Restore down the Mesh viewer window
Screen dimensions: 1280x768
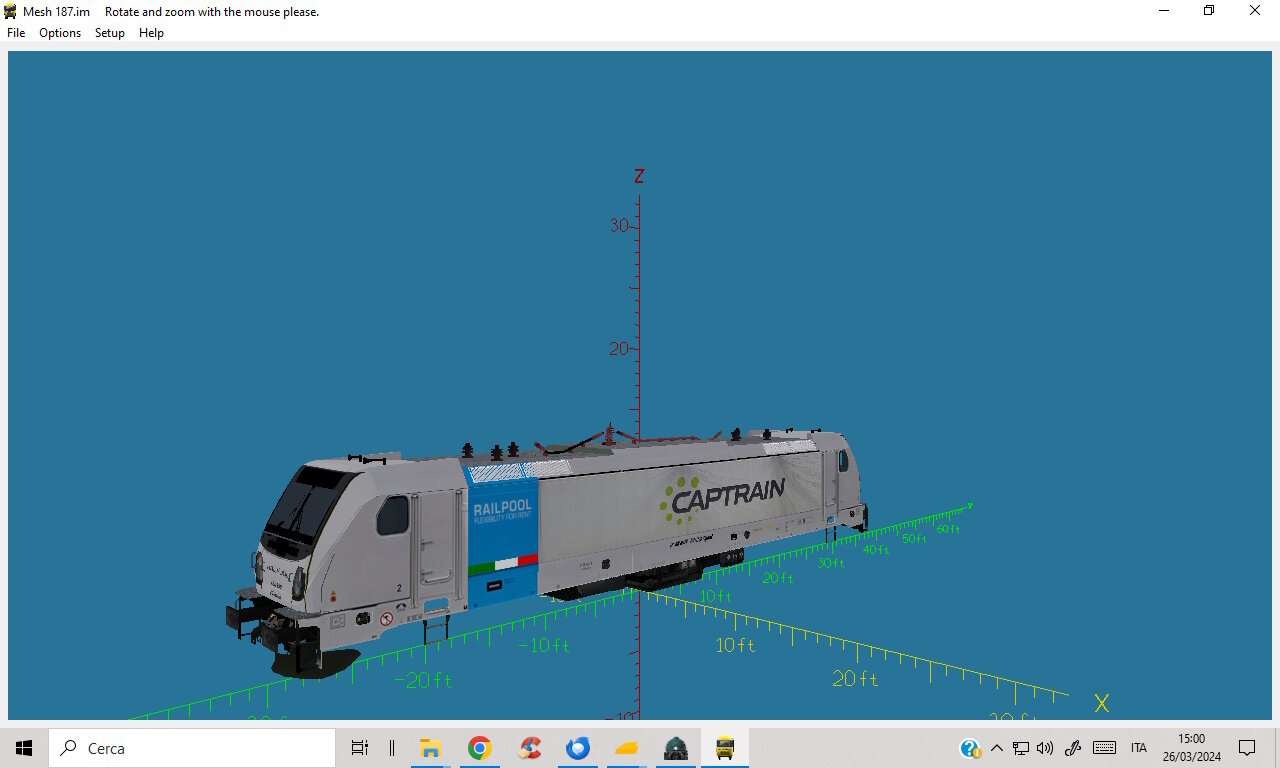tap(1209, 11)
